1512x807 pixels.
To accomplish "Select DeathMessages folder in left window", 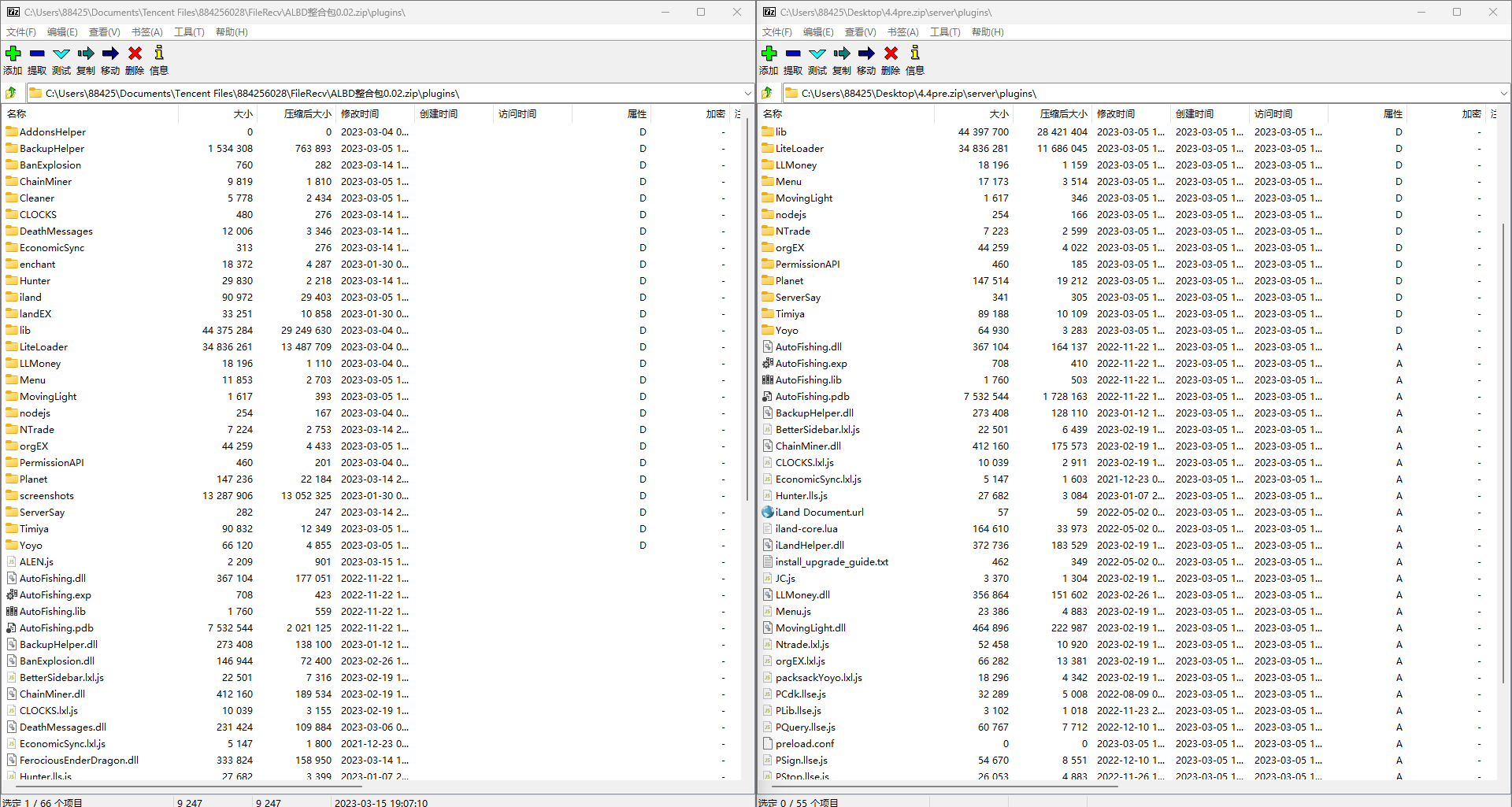I will [56, 231].
